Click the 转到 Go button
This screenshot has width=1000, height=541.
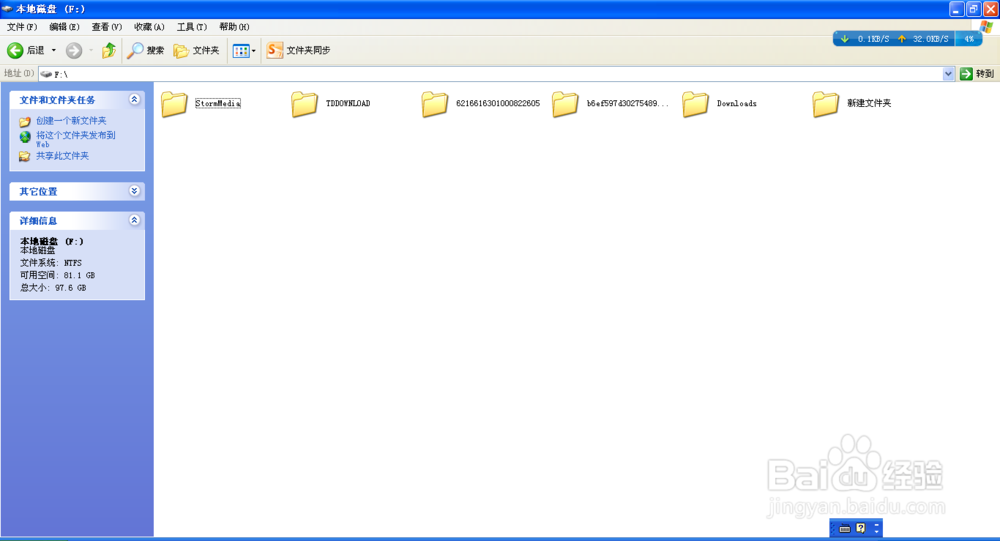(977, 74)
